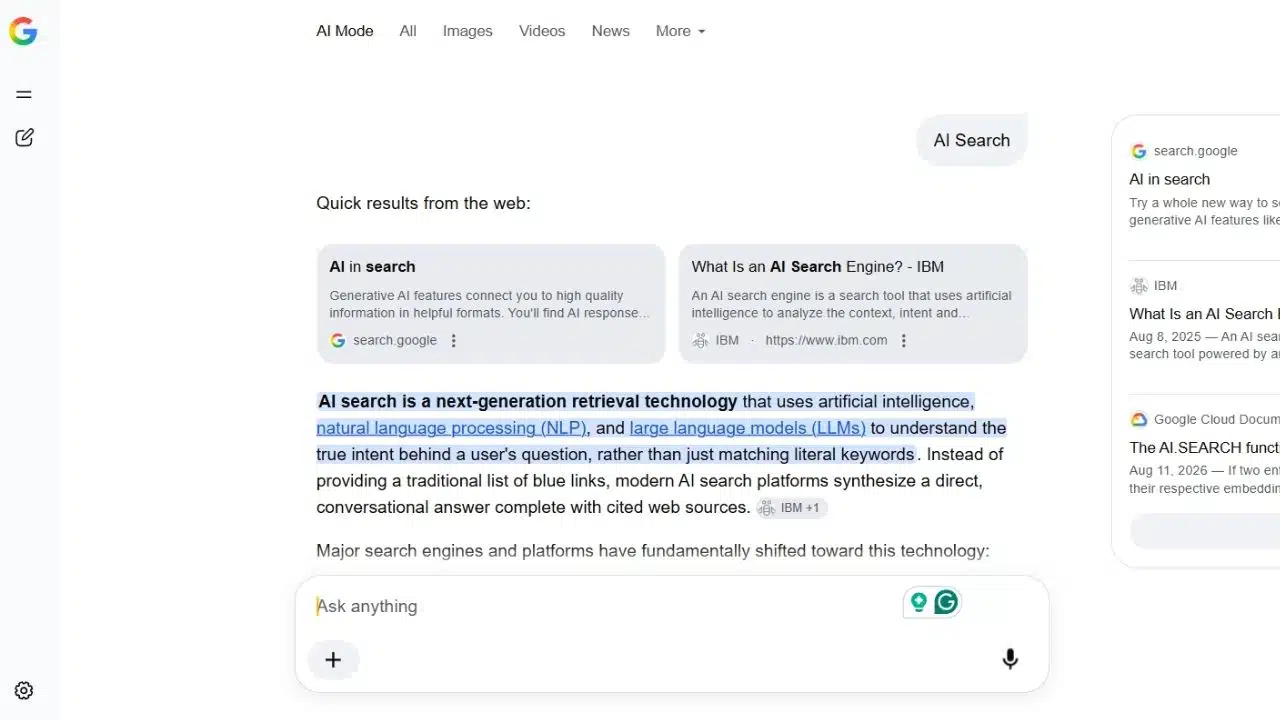The width and height of the screenshot is (1280, 720).
Task: Open settings gear icon in sidebar
Action: 24,691
